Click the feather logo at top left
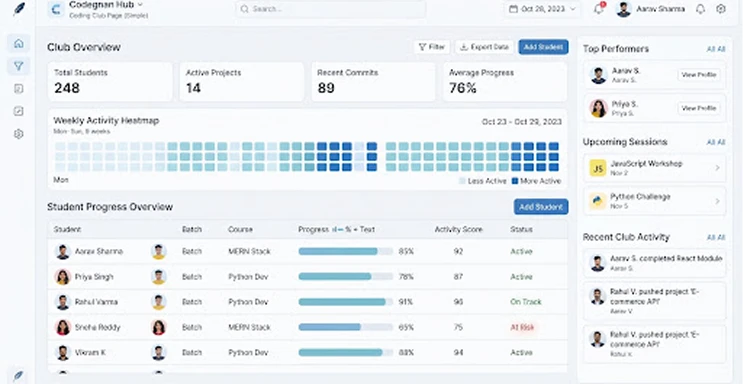743x384 pixels. (19, 9)
